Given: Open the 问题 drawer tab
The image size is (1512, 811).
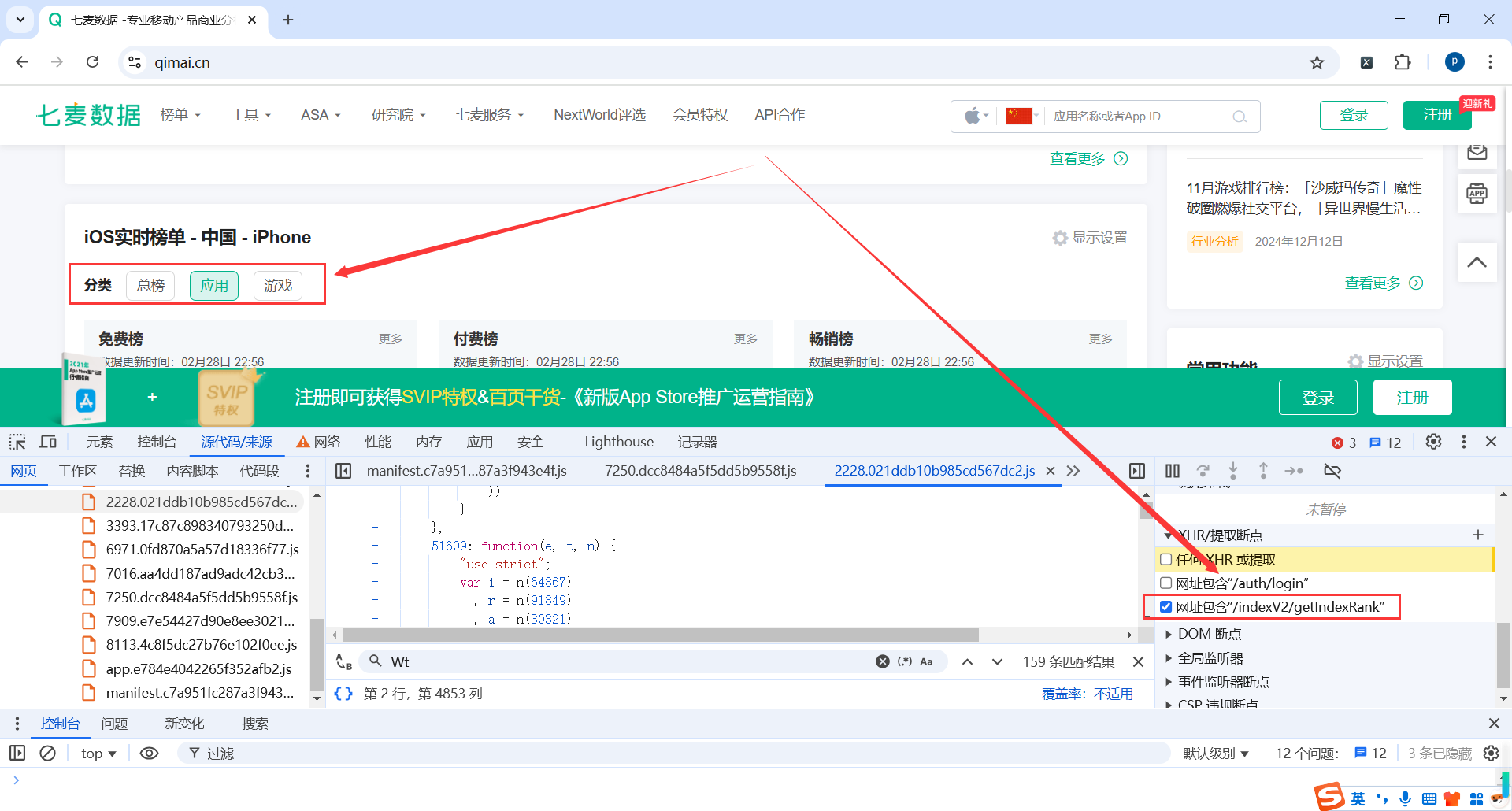Looking at the screenshot, I should pyautogui.click(x=114, y=724).
